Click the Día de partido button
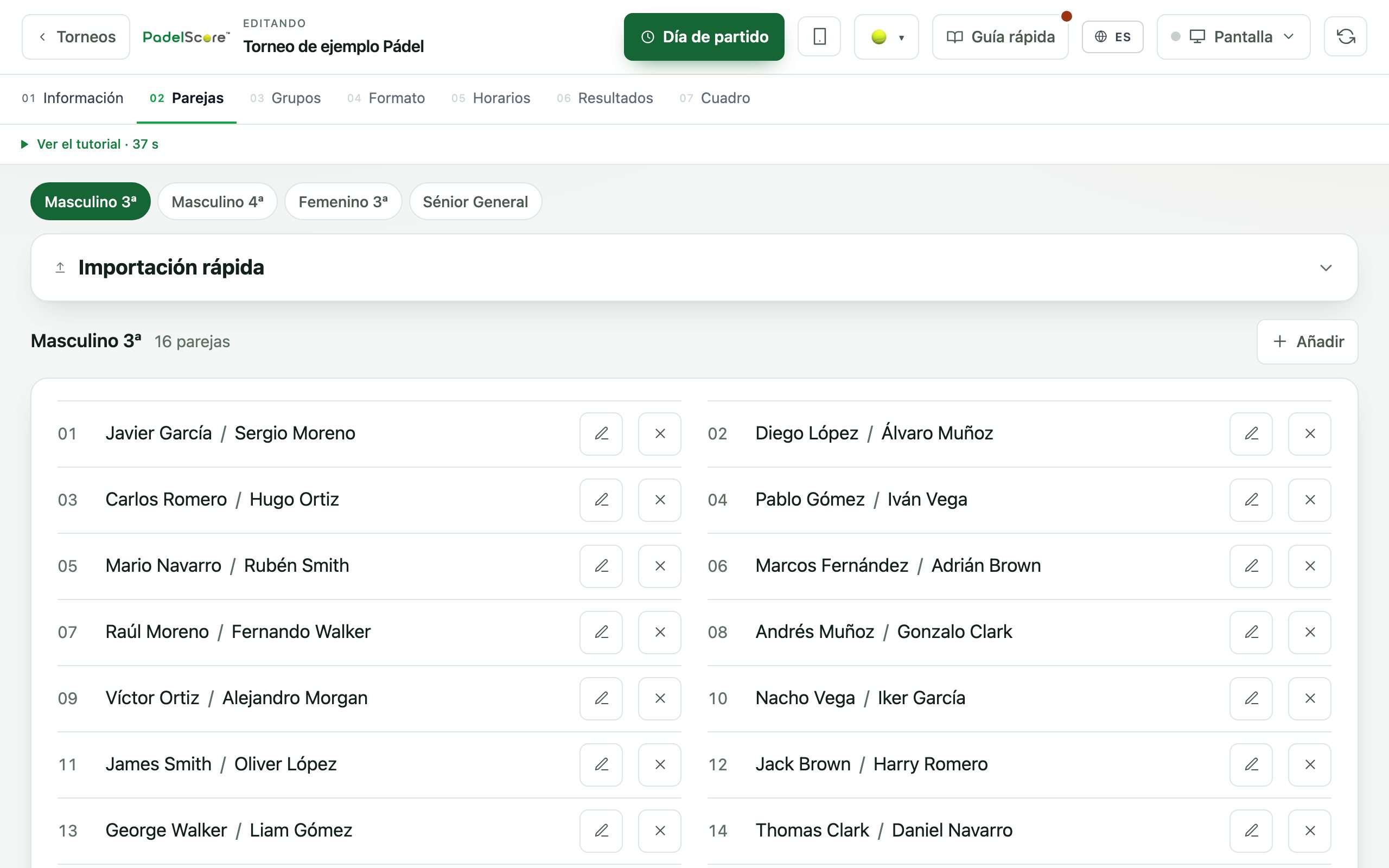 pyautogui.click(x=704, y=37)
